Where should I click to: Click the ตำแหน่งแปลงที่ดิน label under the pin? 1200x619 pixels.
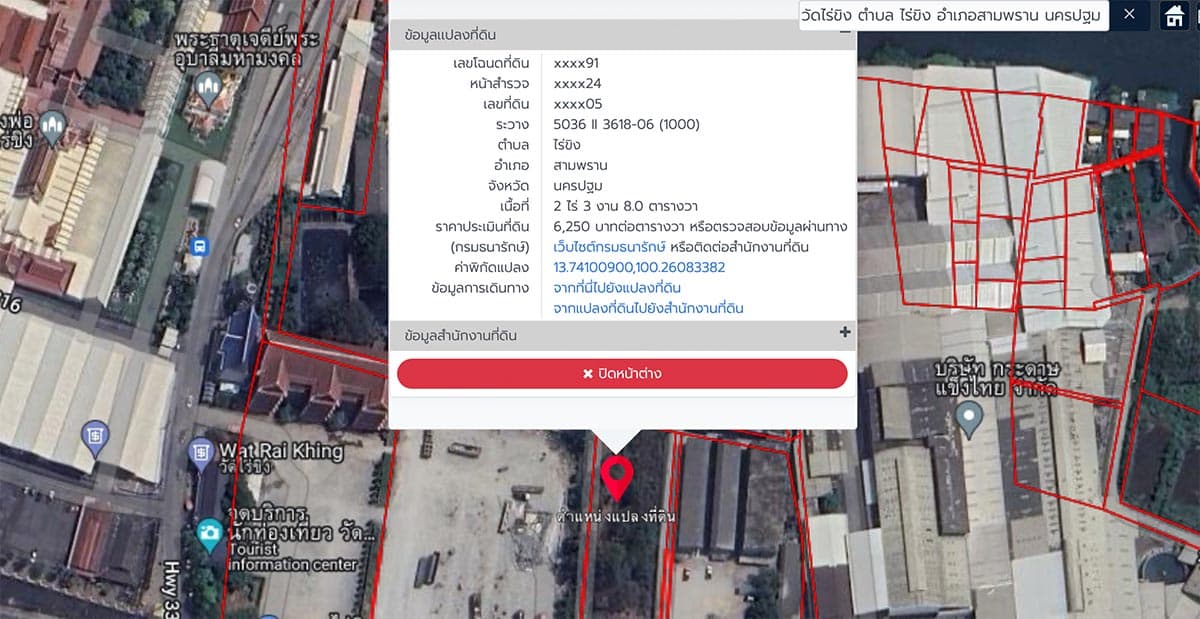(617, 517)
